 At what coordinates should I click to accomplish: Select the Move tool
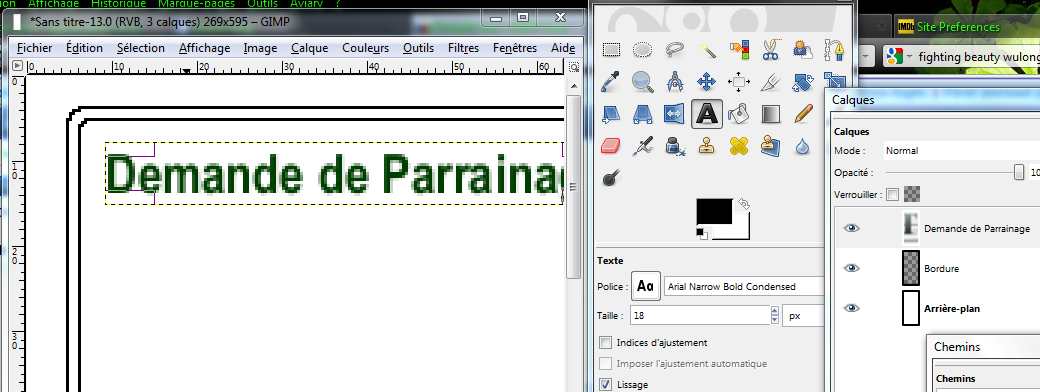click(x=707, y=82)
